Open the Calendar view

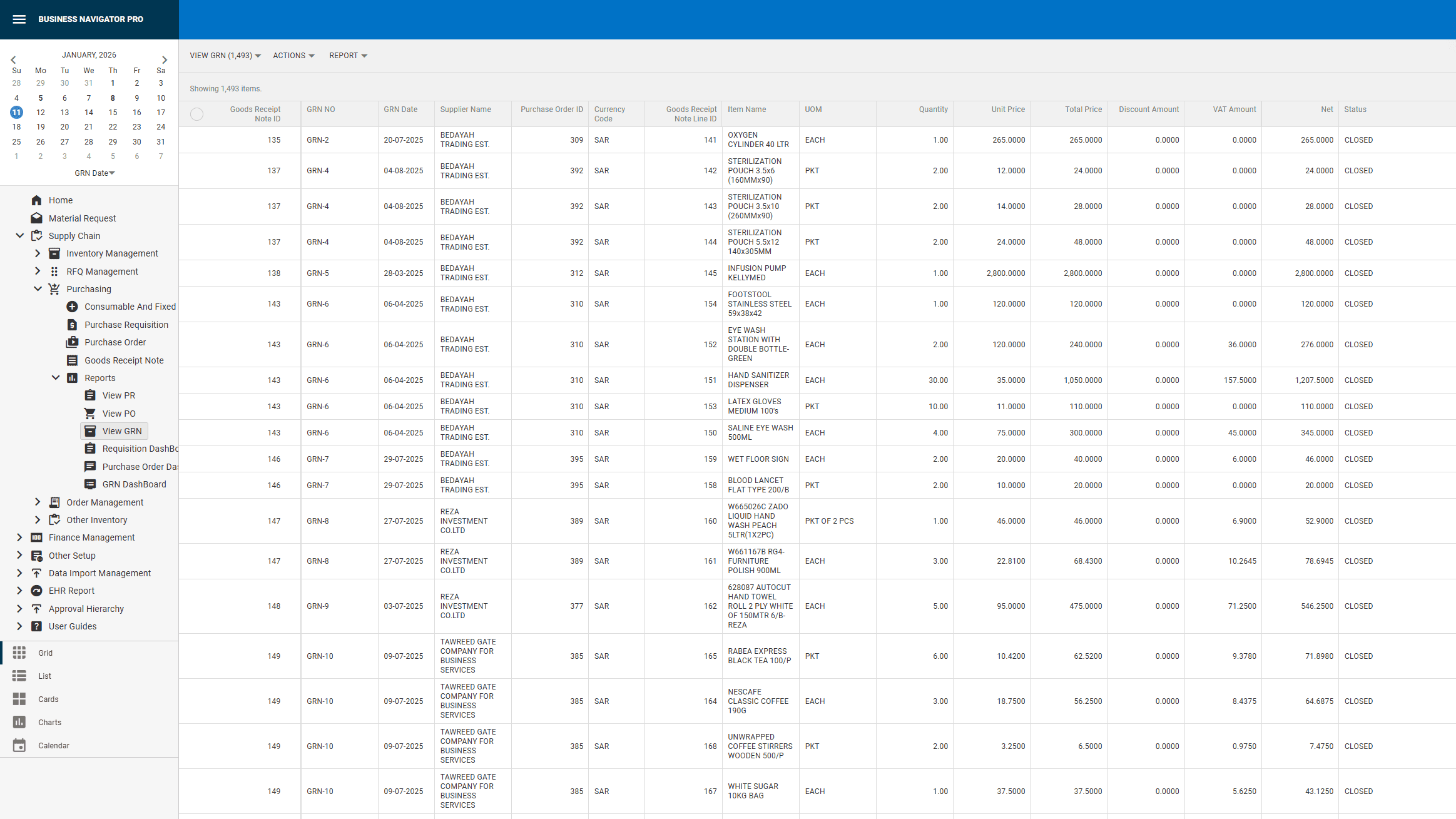(19, 745)
